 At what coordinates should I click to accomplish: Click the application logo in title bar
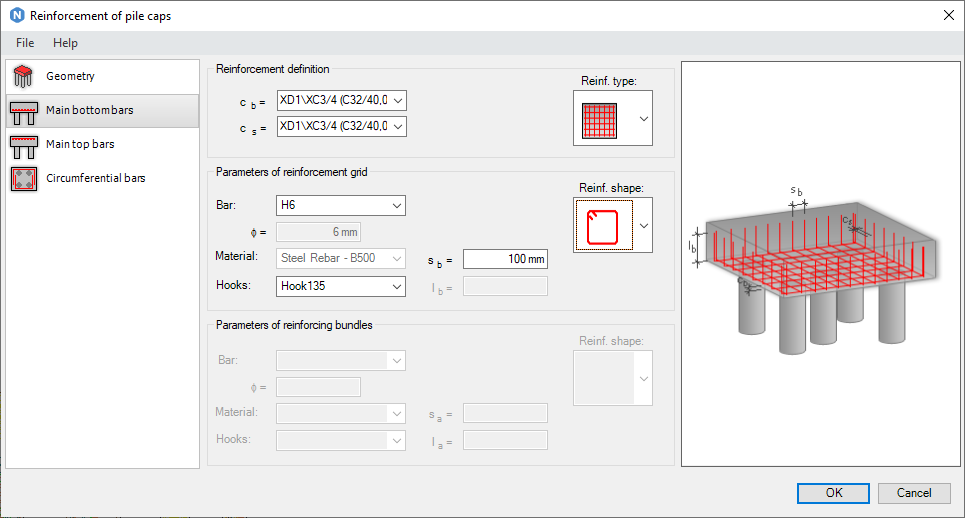[15, 15]
